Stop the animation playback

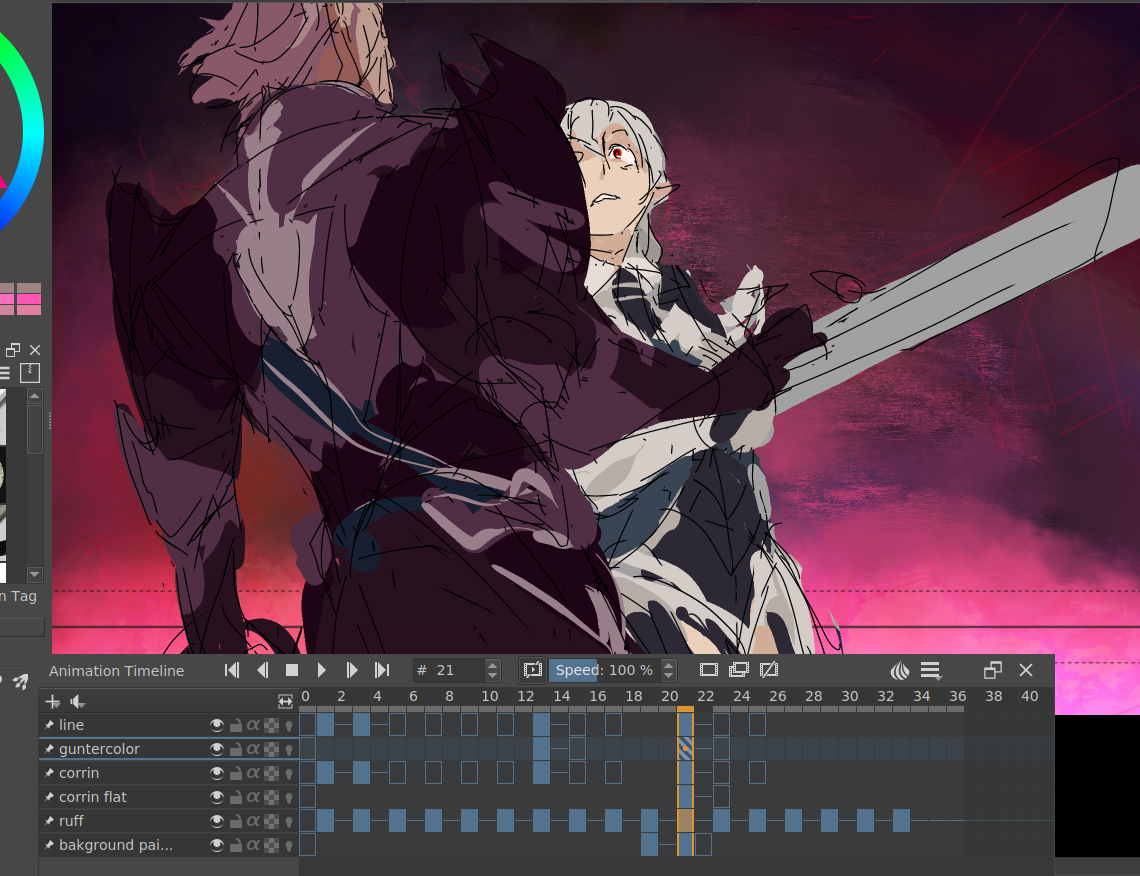[x=292, y=670]
